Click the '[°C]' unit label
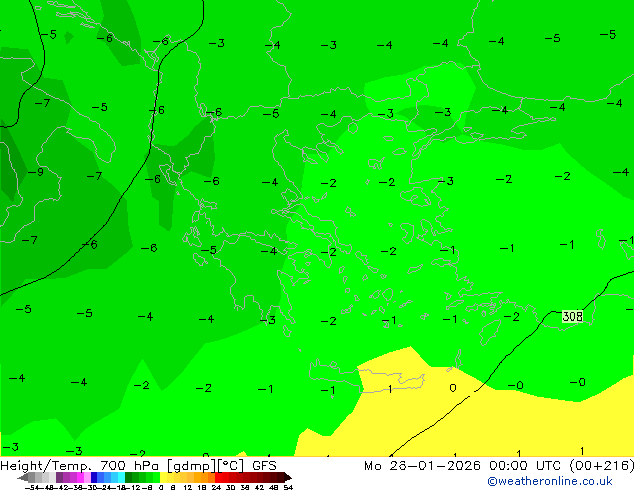Image resolution: width=634 pixels, height=490 pixels. [231, 466]
